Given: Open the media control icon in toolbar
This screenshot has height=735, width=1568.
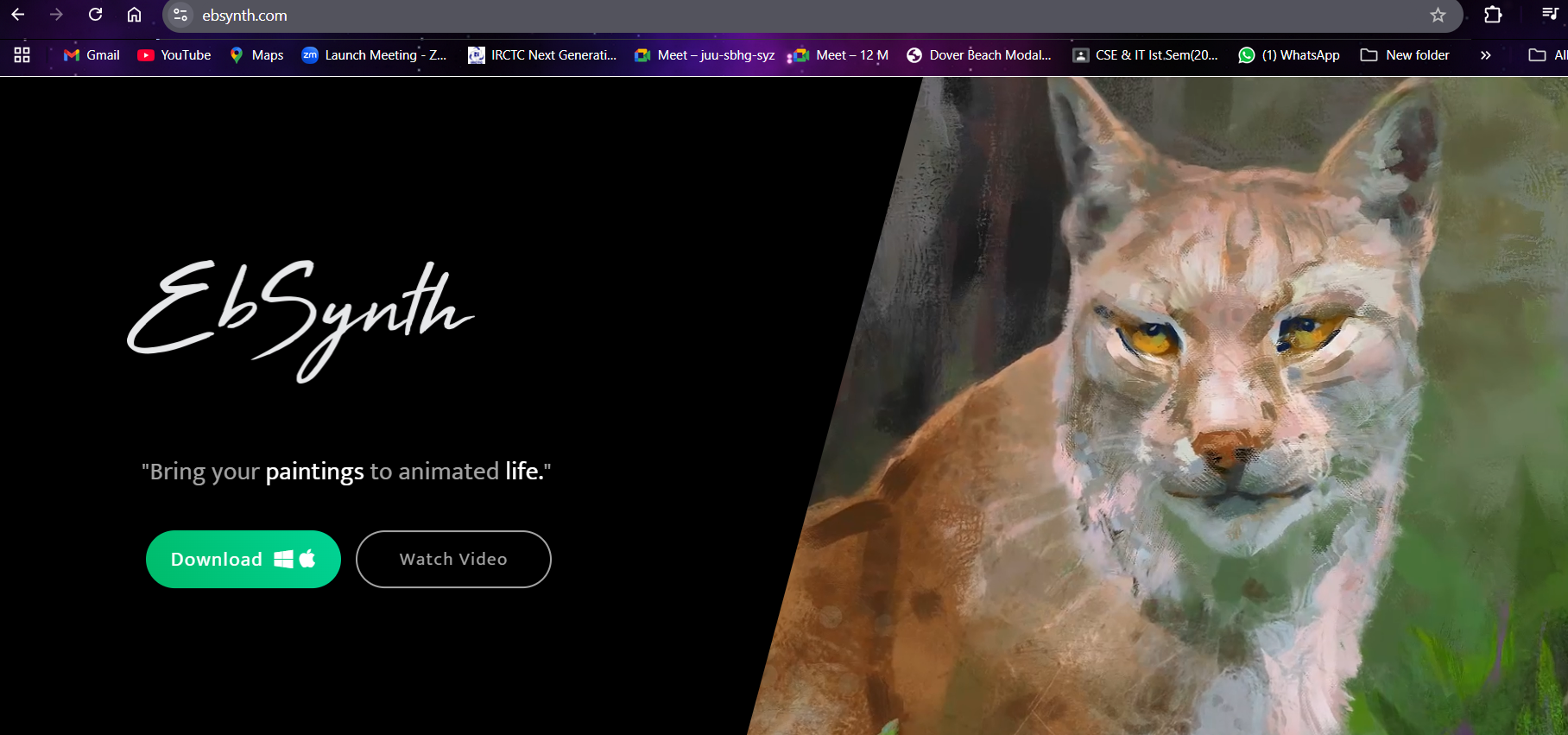Looking at the screenshot, I should [x=1550, y=14].
